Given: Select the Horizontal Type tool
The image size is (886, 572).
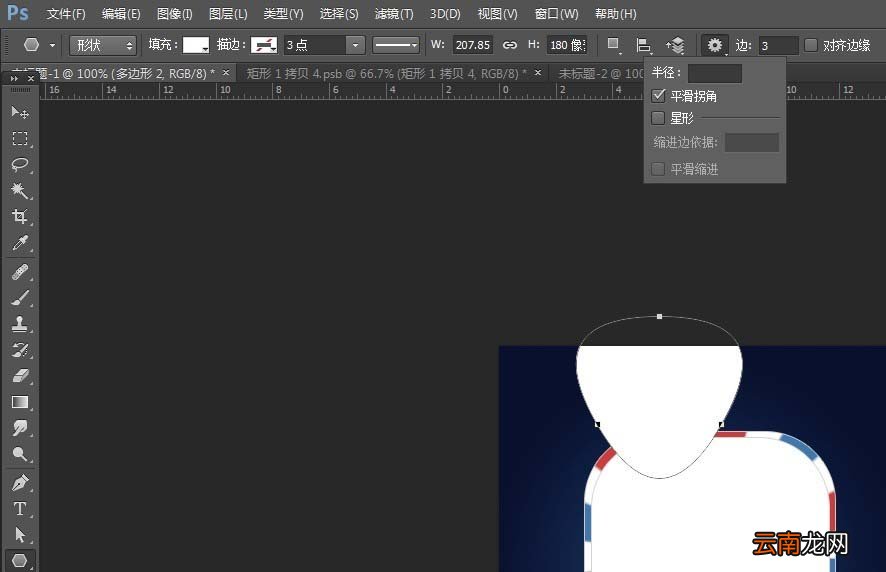Looking at the screenshot, I should point(20,509).
